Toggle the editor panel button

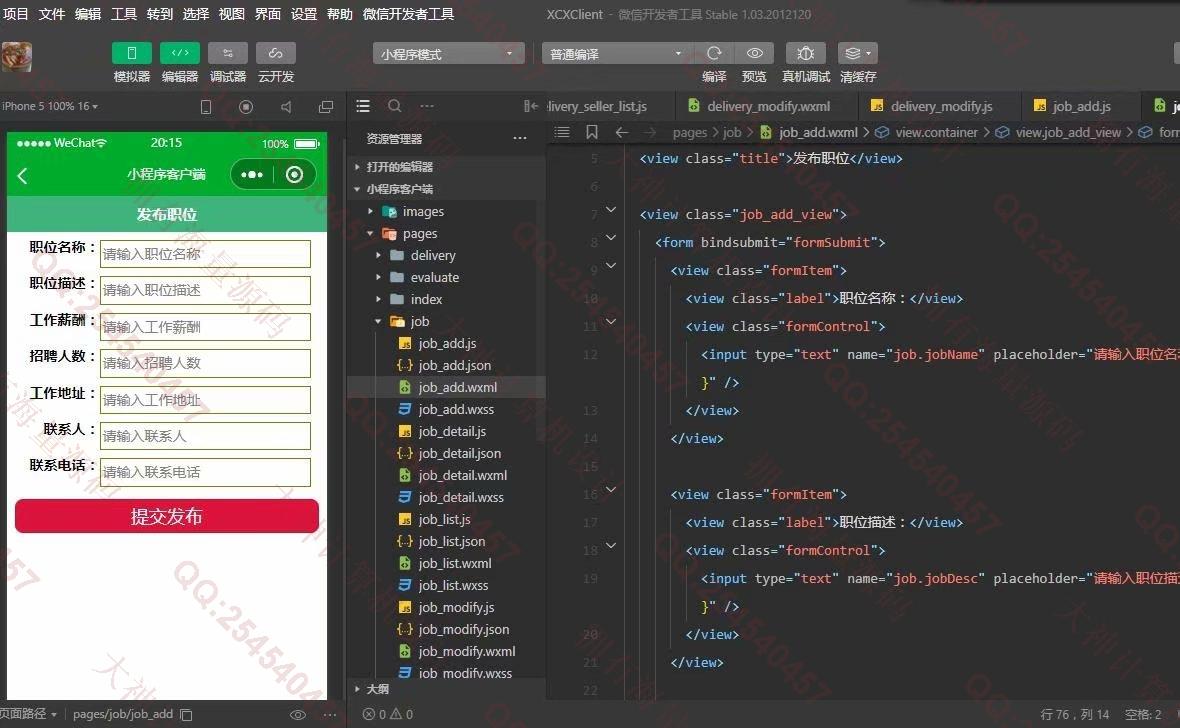(180, 53)
